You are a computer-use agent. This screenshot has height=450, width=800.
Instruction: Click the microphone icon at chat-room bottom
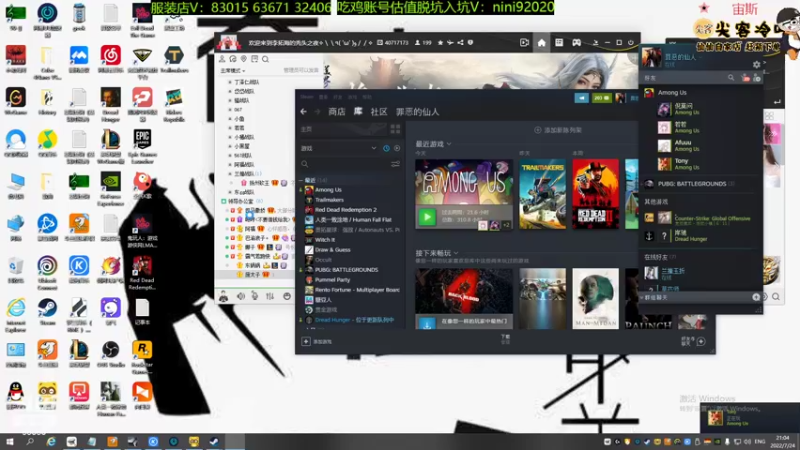(x=255, y=296)
